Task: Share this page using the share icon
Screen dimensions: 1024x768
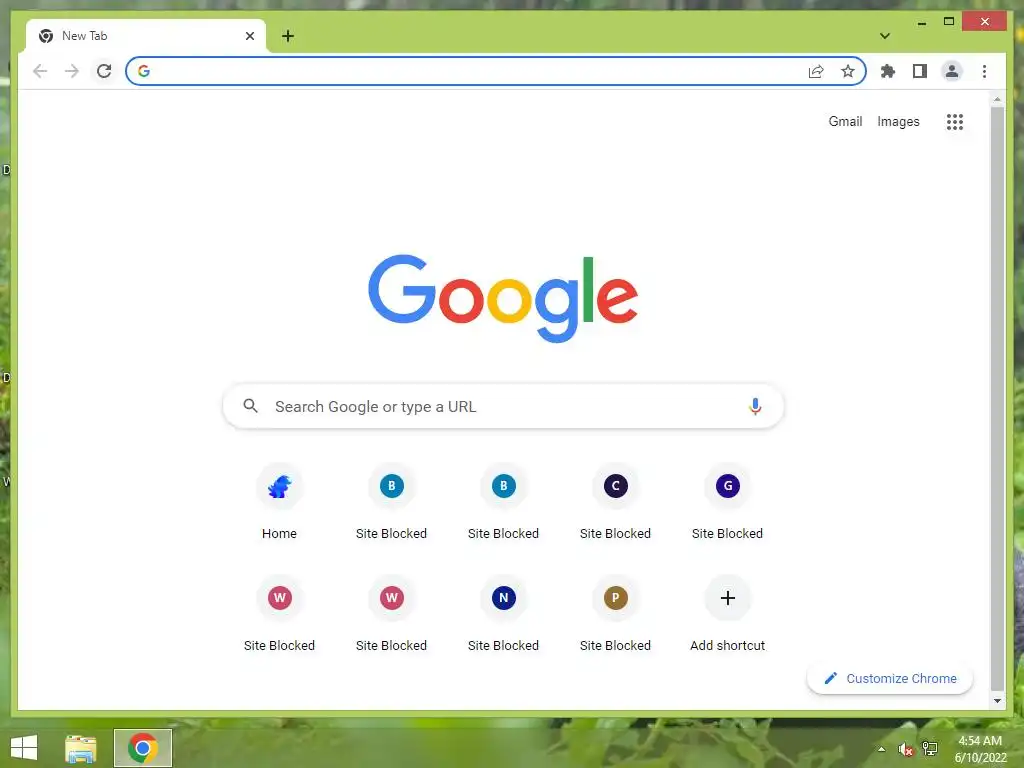Action: point(816,71)
